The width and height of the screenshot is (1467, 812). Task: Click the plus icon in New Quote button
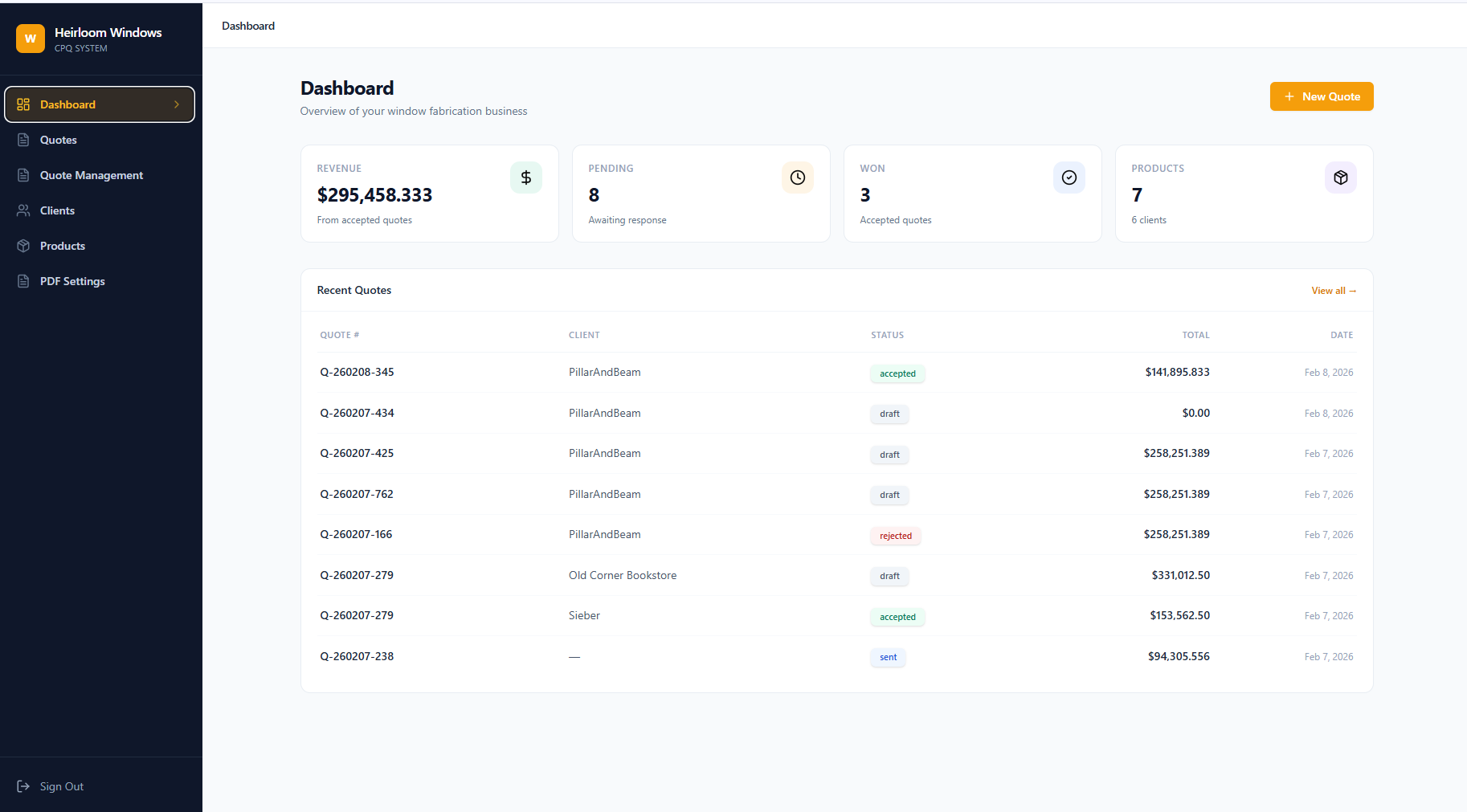(x=1289, y=96)
